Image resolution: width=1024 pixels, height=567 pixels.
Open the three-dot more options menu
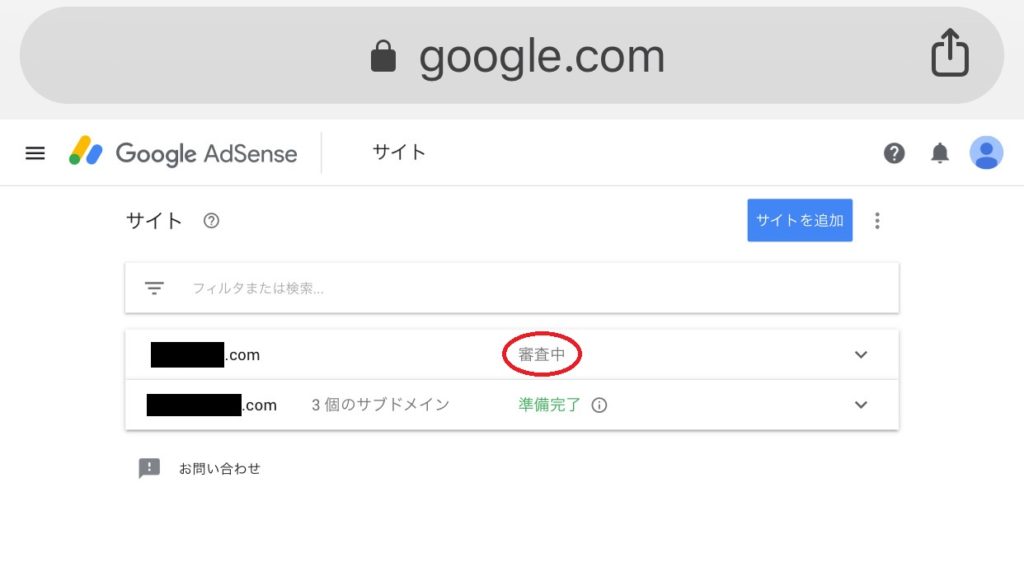click(x=877, y=221)
